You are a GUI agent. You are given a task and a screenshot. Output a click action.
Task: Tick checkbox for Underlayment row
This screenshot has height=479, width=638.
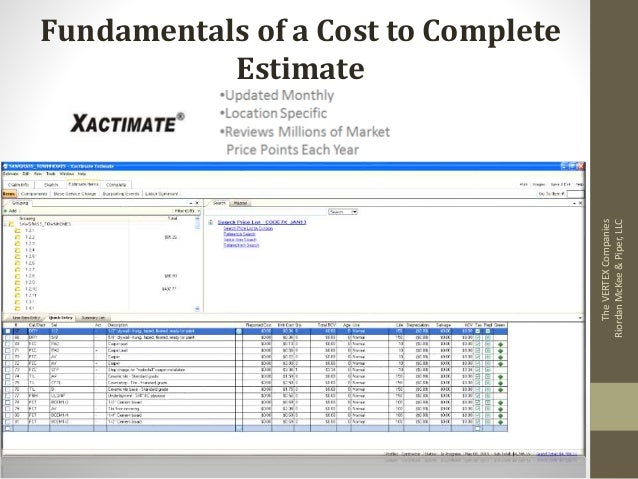click(x=7, y=396)
